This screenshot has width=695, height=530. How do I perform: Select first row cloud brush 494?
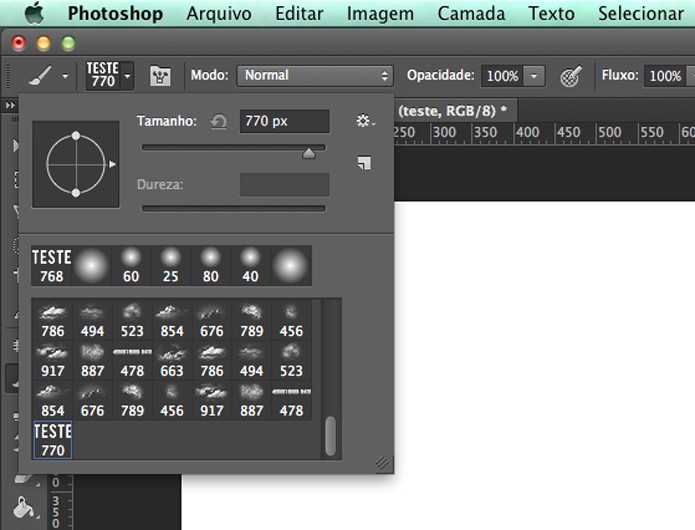coord(92,320)
